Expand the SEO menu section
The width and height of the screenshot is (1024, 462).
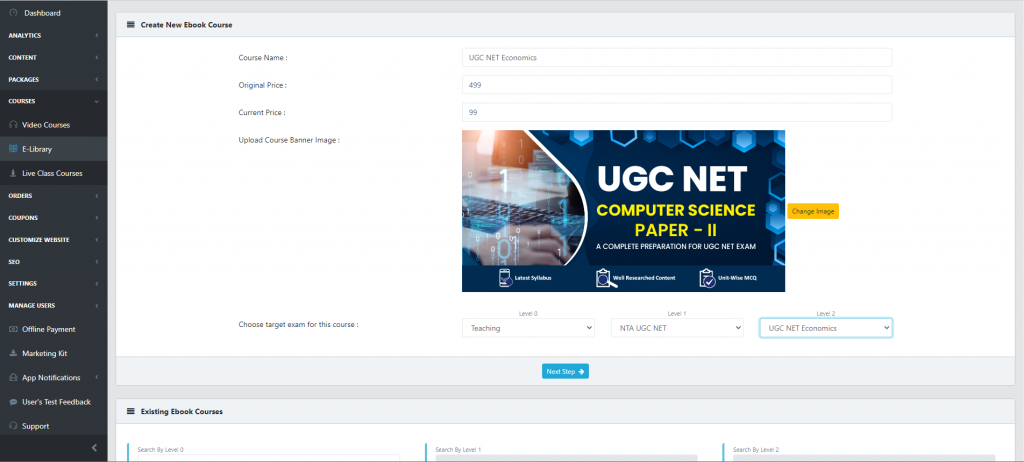tap(54, 261)
